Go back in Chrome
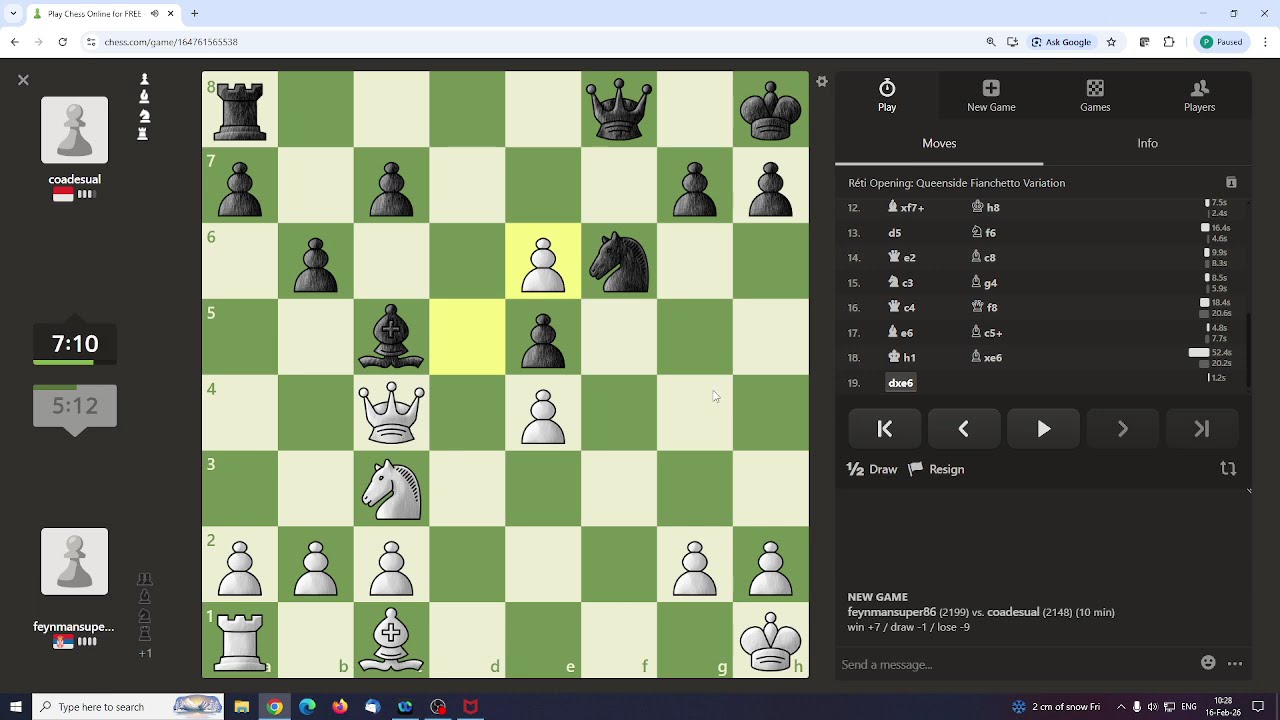 pos(14,42)
